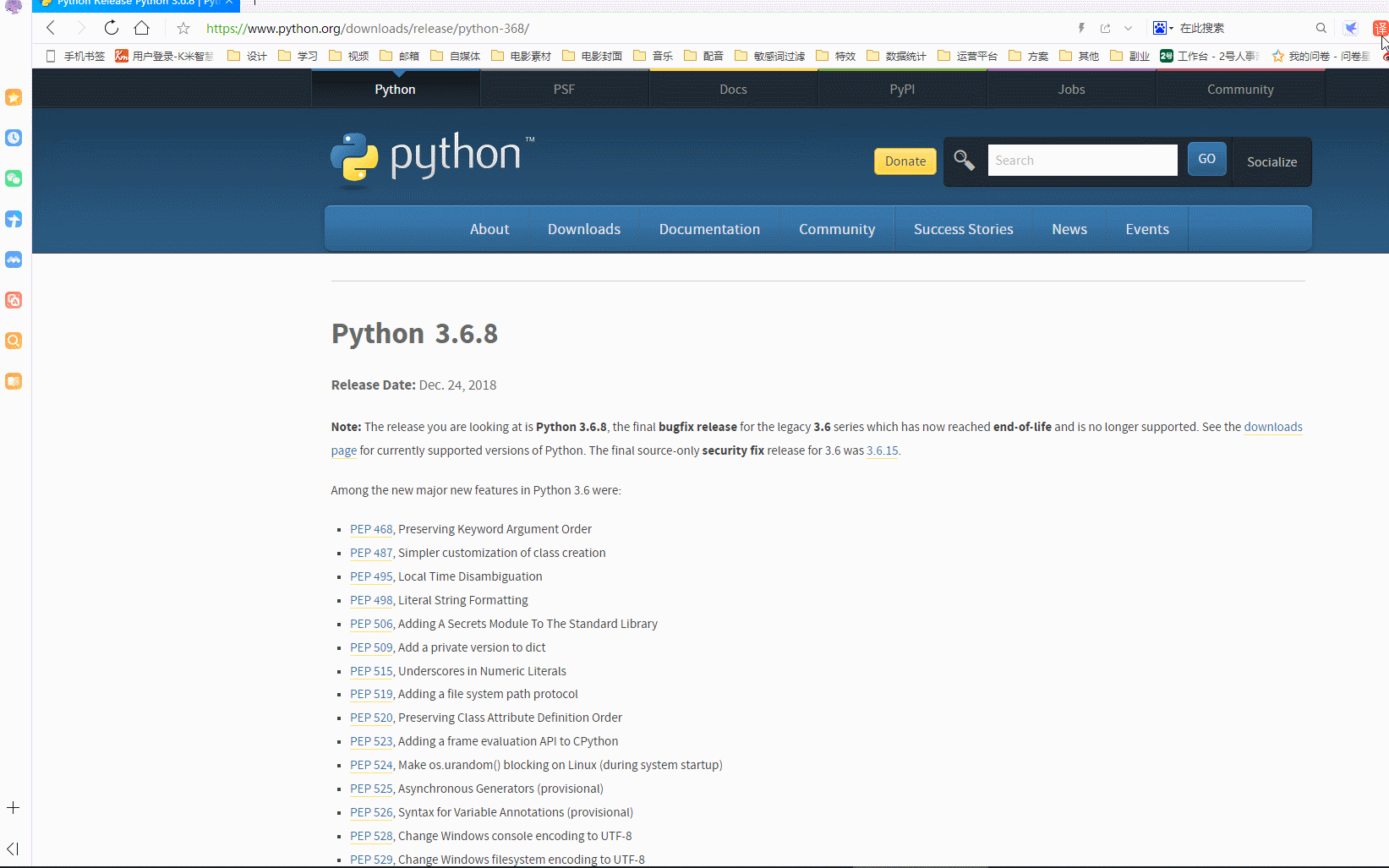Bookmark this page with the star icon
Image resolution: width=1389 pixels, height=868 pixels.
coord(183,28)
